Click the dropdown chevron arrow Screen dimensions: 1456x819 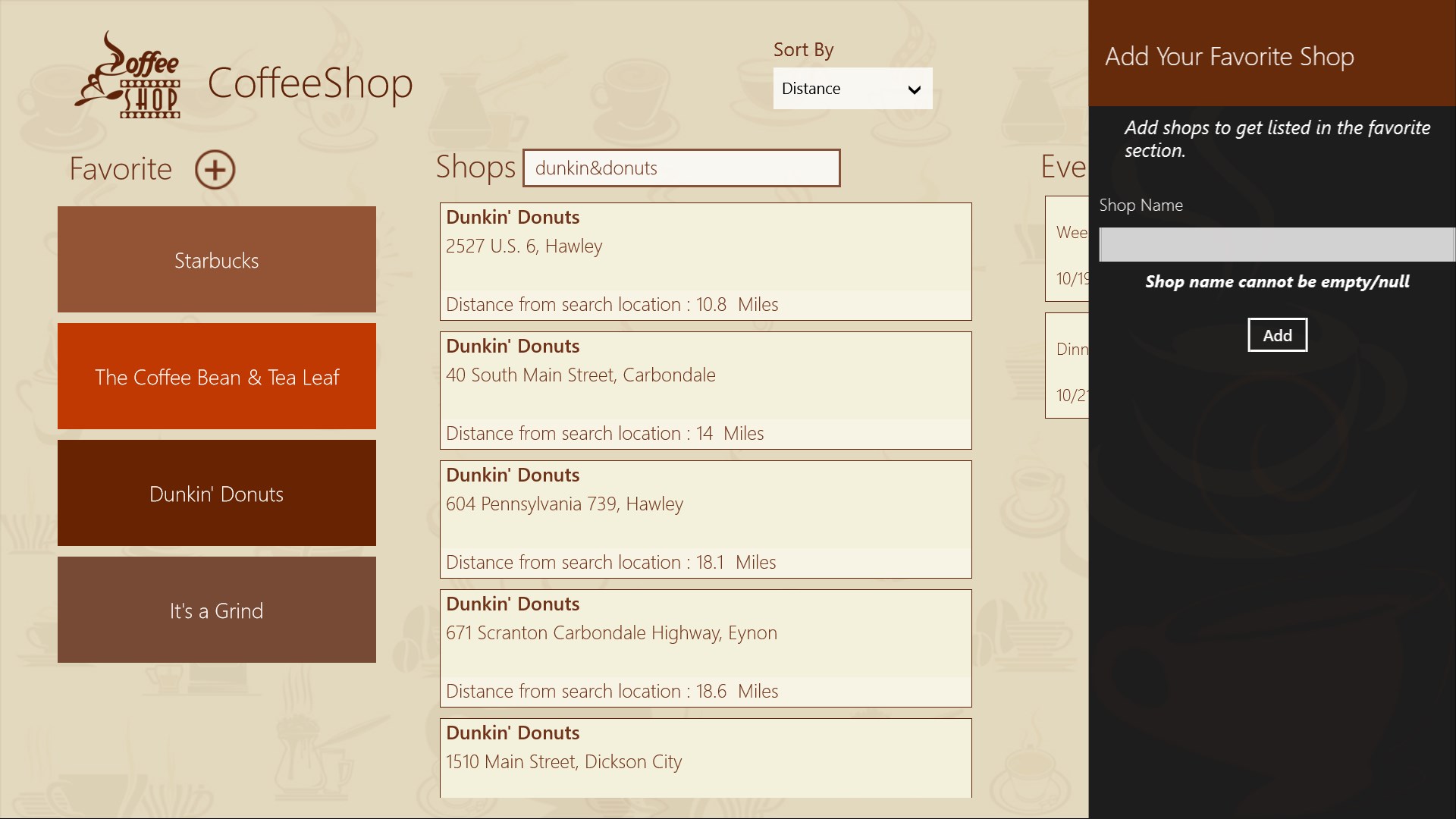(x=914, y=89)
